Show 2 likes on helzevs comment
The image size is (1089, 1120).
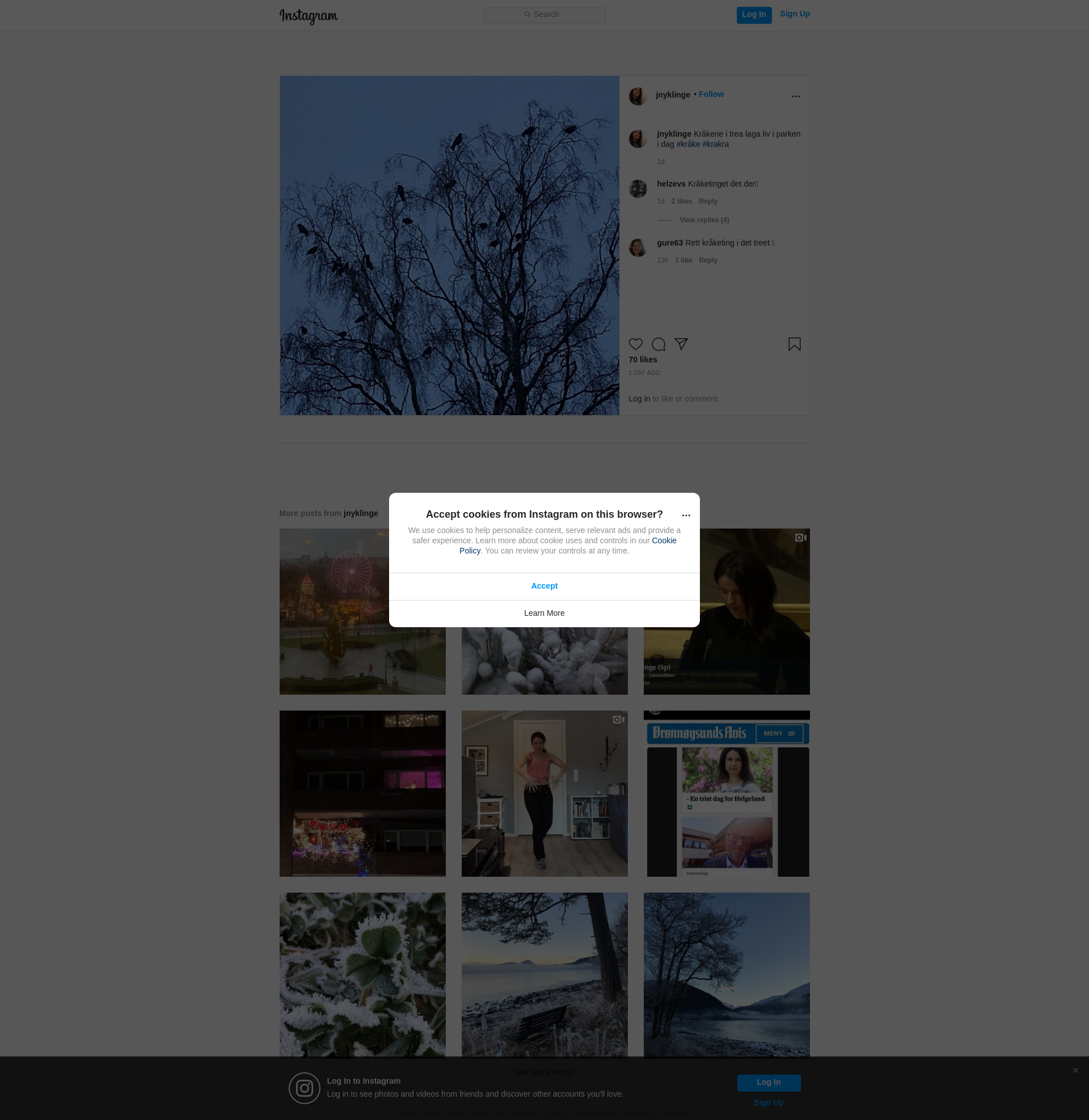681,201
